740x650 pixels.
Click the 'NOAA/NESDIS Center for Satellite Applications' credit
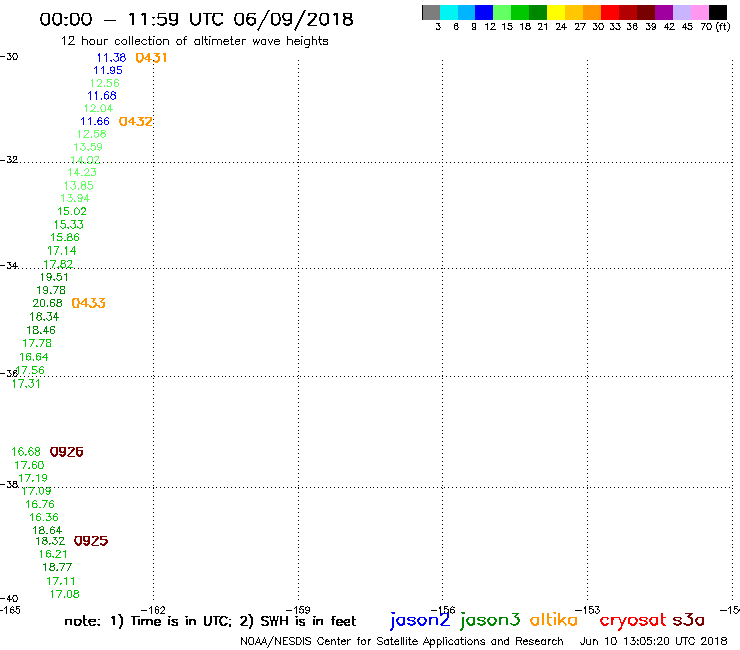pos(402,642)
